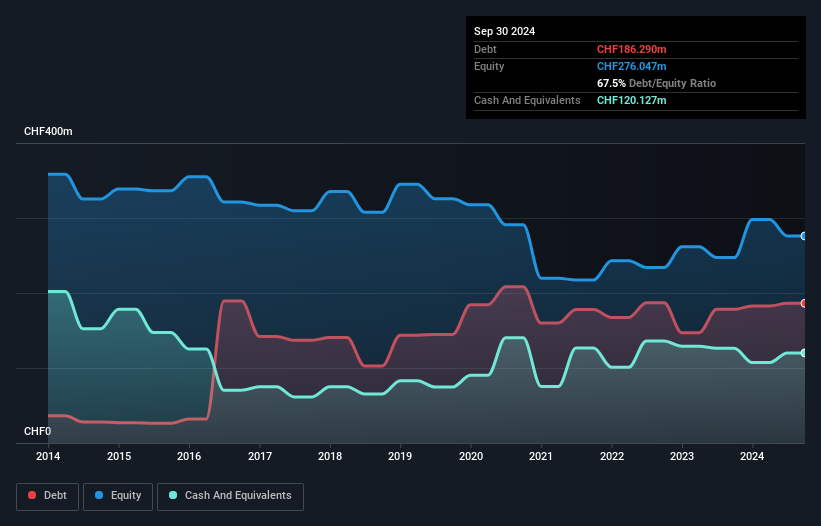Click the 2024 x-axis label

pos(752,456)
